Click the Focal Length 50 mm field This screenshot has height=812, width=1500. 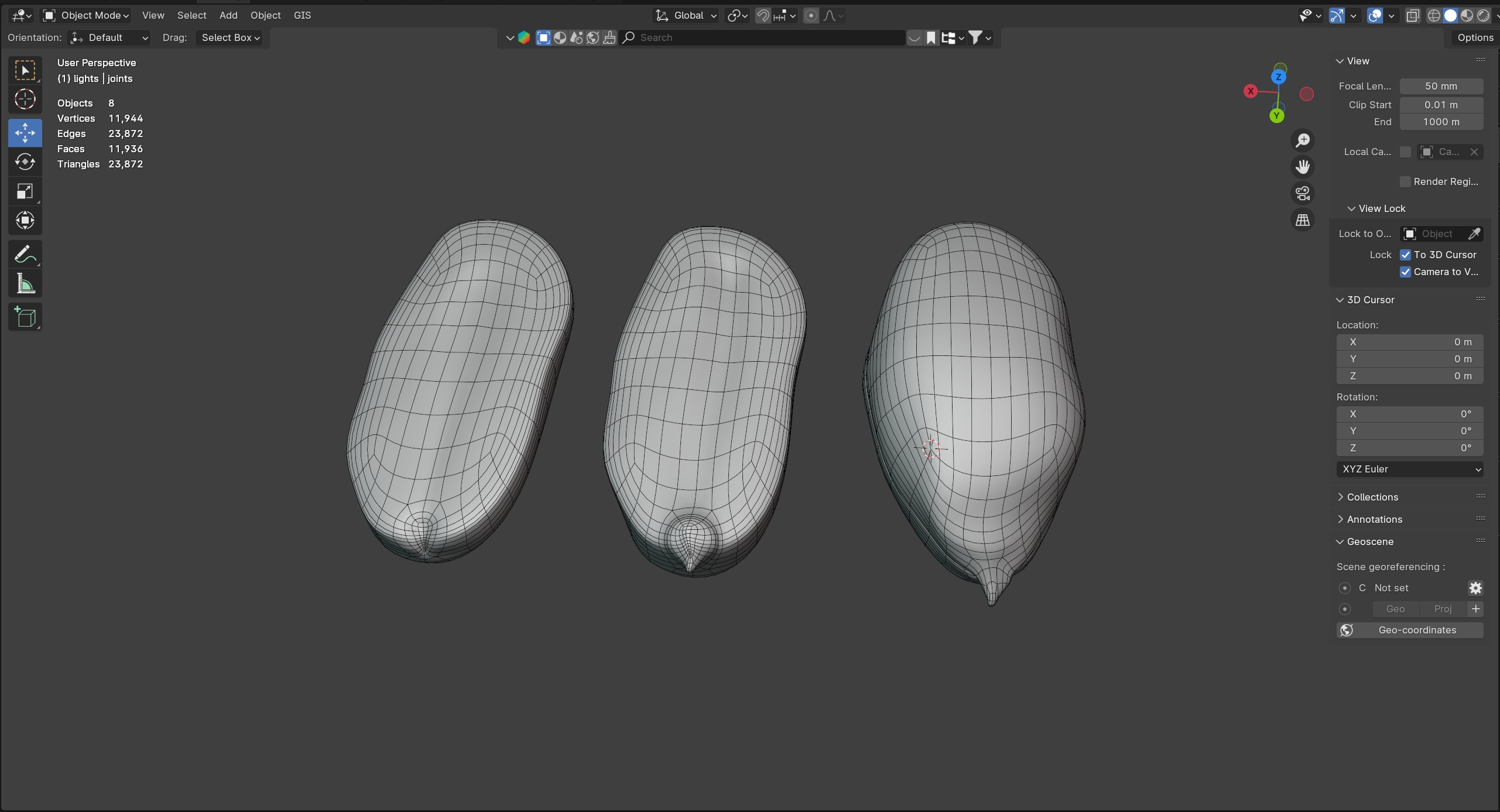coord(1441,86)
